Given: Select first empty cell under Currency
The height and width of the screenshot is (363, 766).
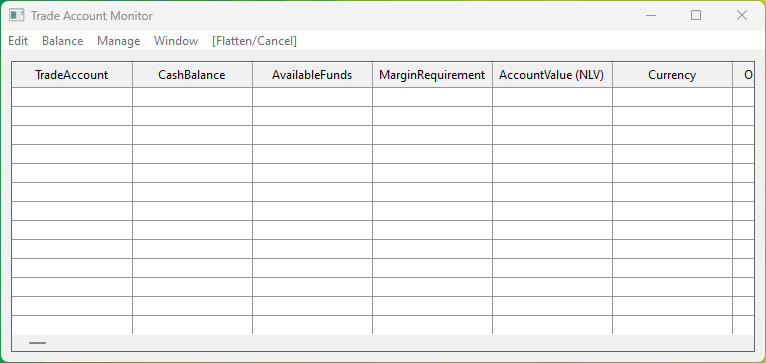Looking at the screenshot, I should (672, 97).
